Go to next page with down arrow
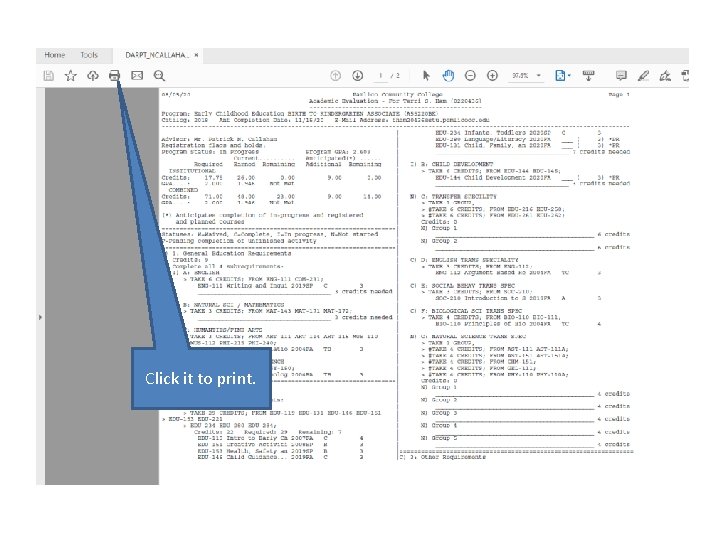Image resolution: width=720 pixels, height=540 pixels. pyautogui.click(x=358, y=76)
